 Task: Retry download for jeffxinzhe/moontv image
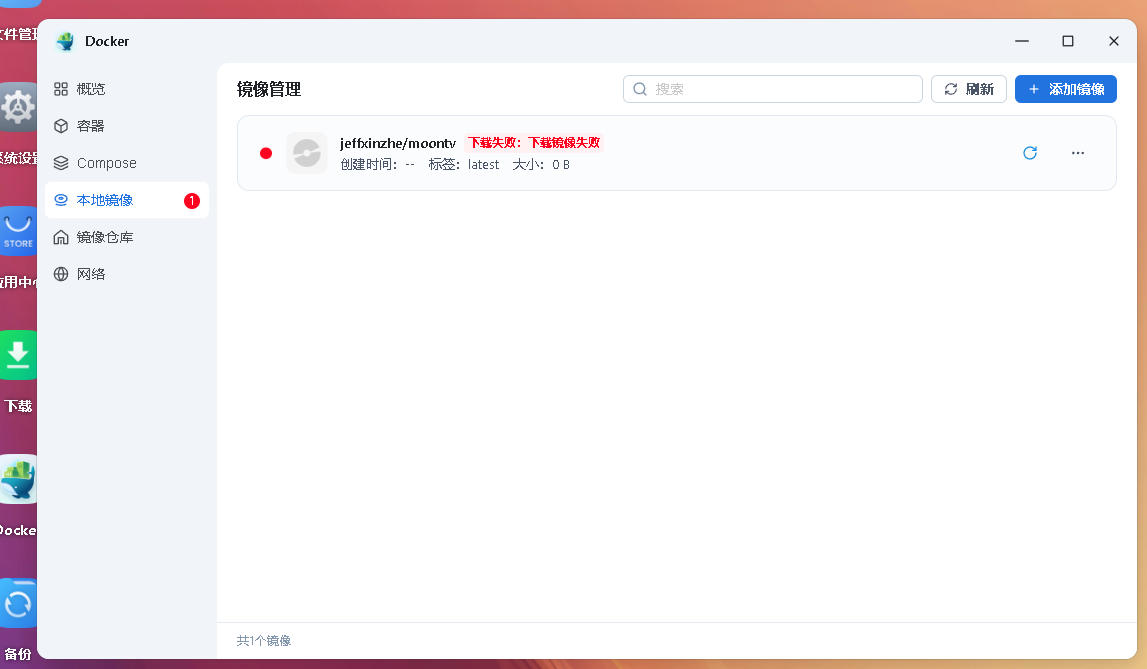coord(1030,153)
